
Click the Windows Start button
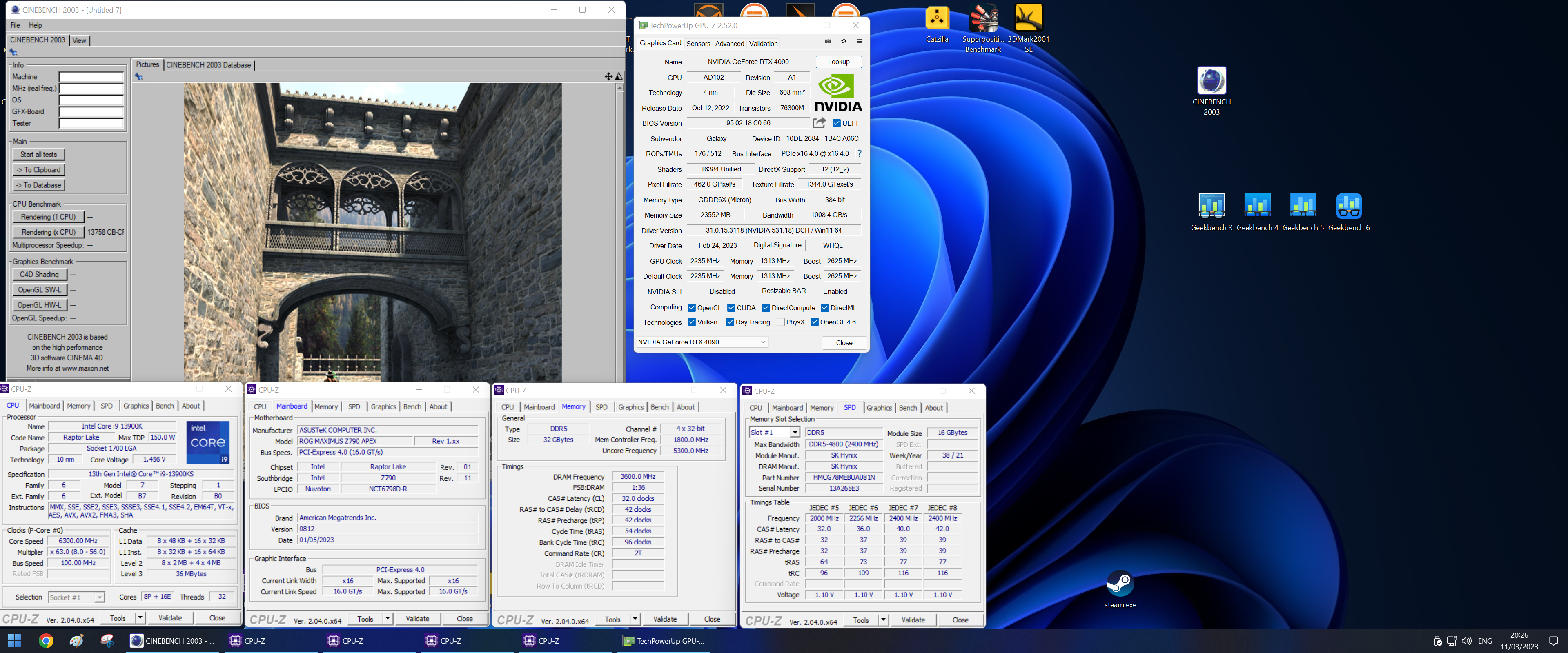[x=15, y=640]
